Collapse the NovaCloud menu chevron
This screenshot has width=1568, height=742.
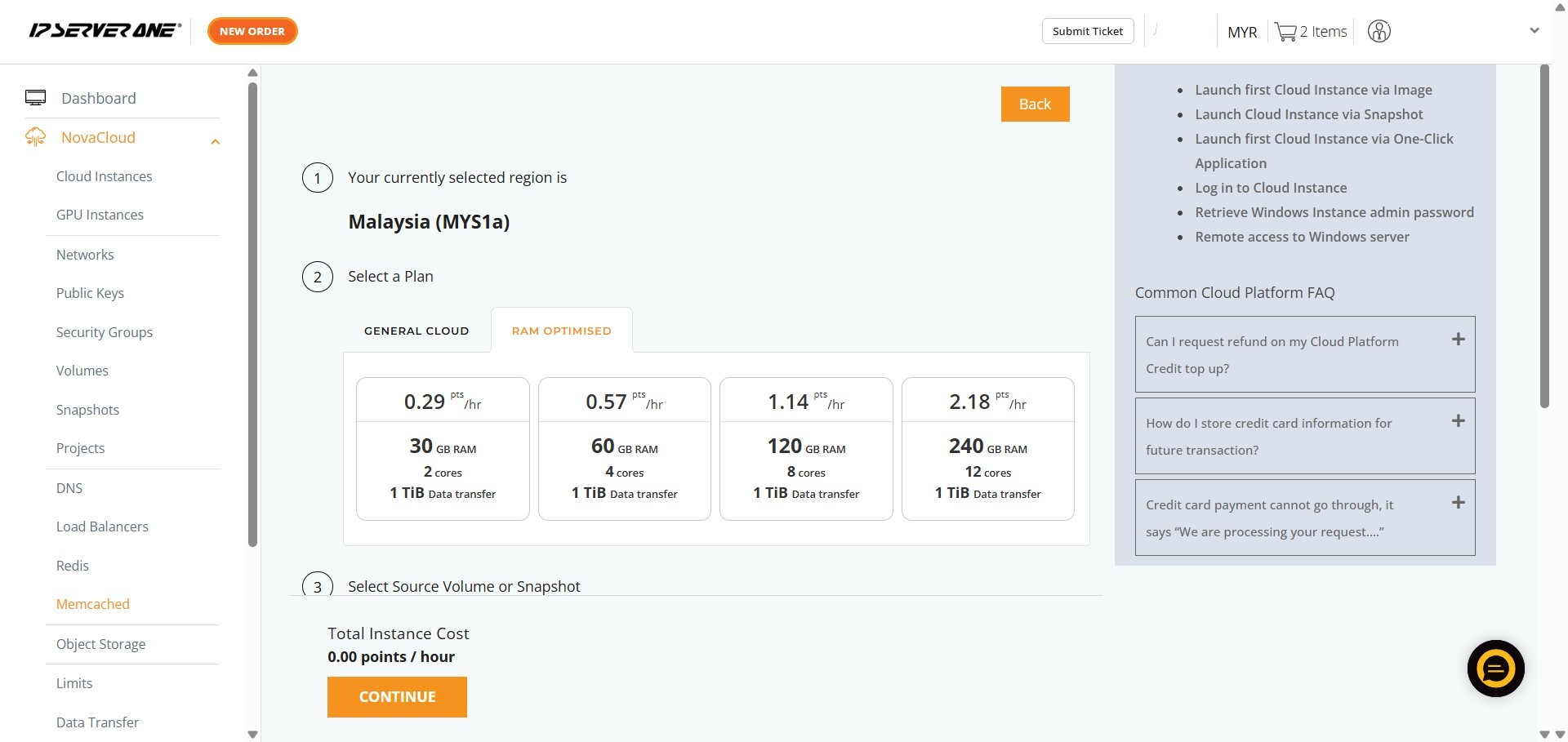click(216, 142)
